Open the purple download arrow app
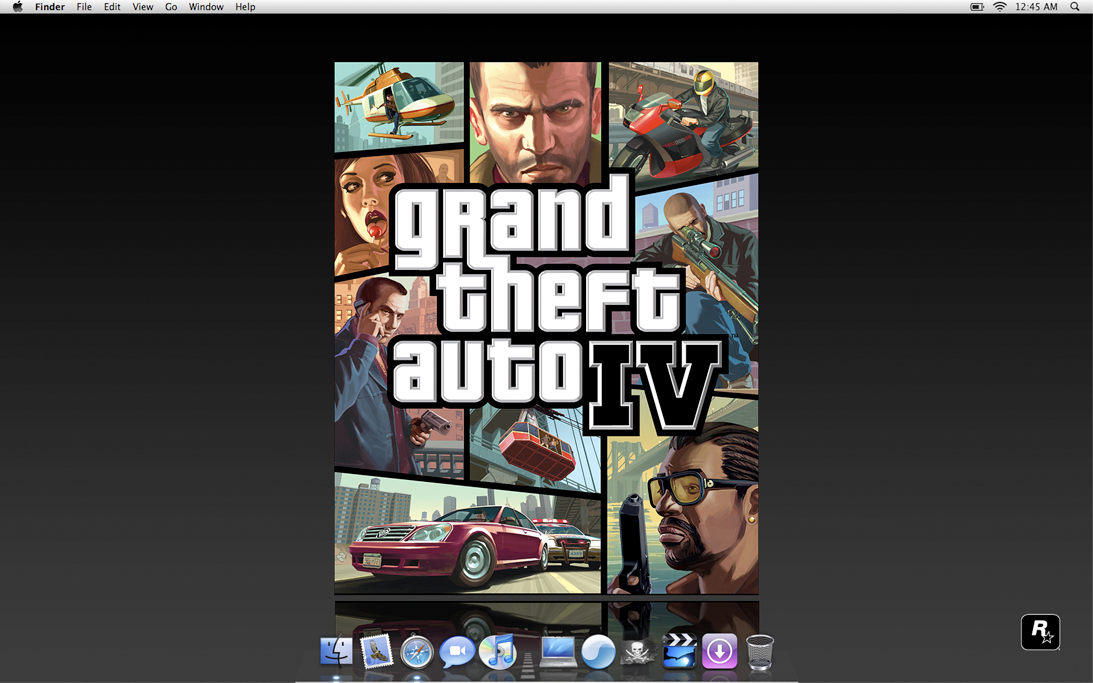The width and height of the screenshot is (1093, 683). [719, 652]
